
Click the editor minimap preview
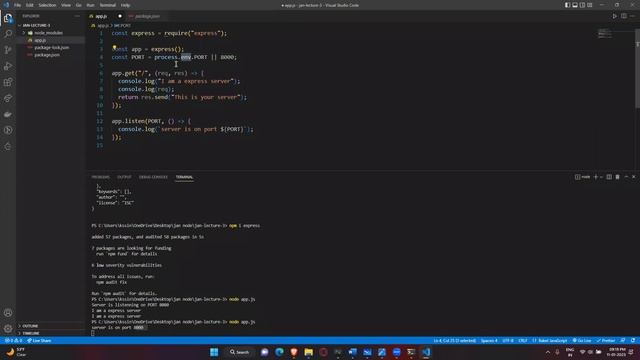click(x=604, y=33)
